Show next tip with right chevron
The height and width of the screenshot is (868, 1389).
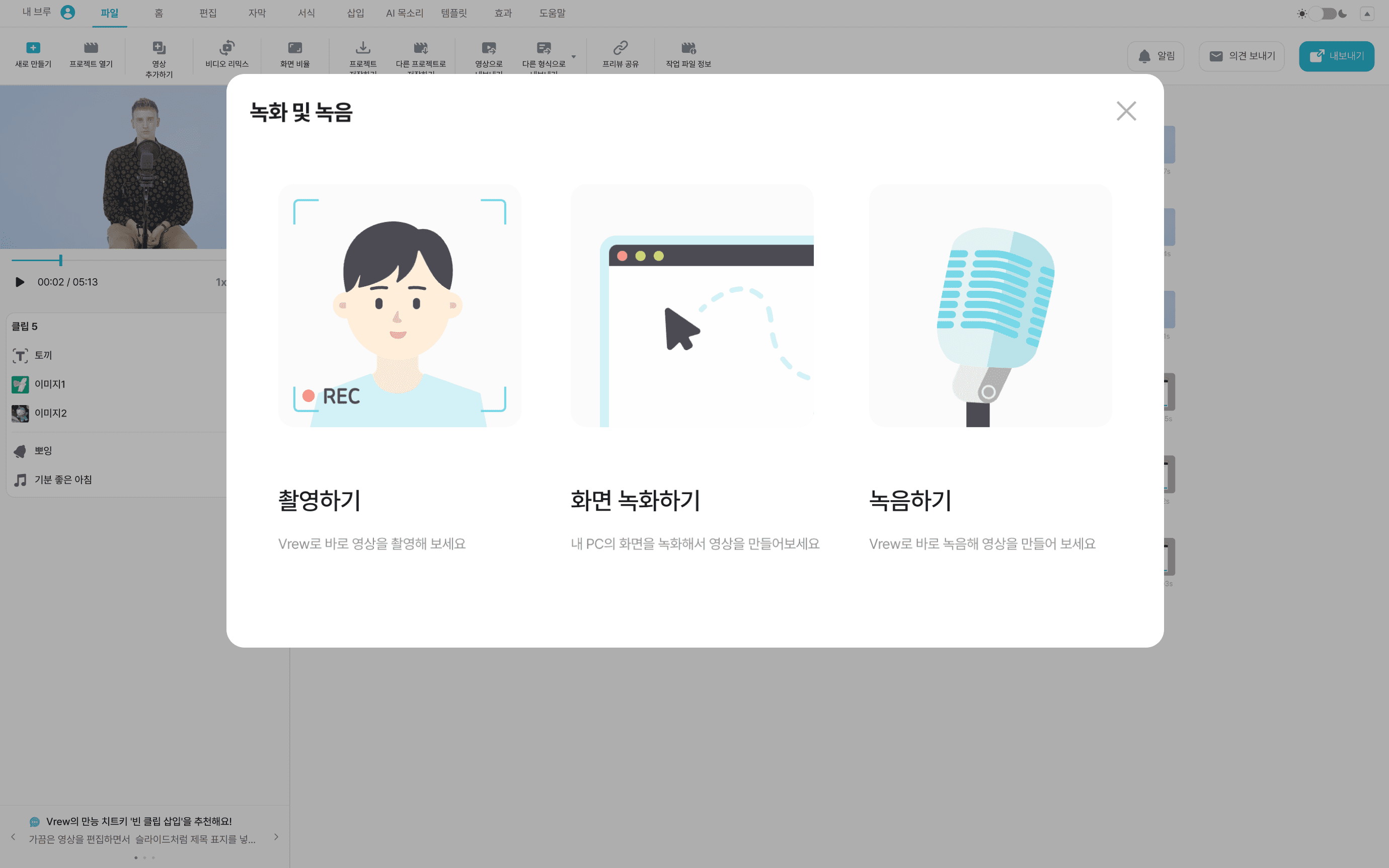point(276,837)
